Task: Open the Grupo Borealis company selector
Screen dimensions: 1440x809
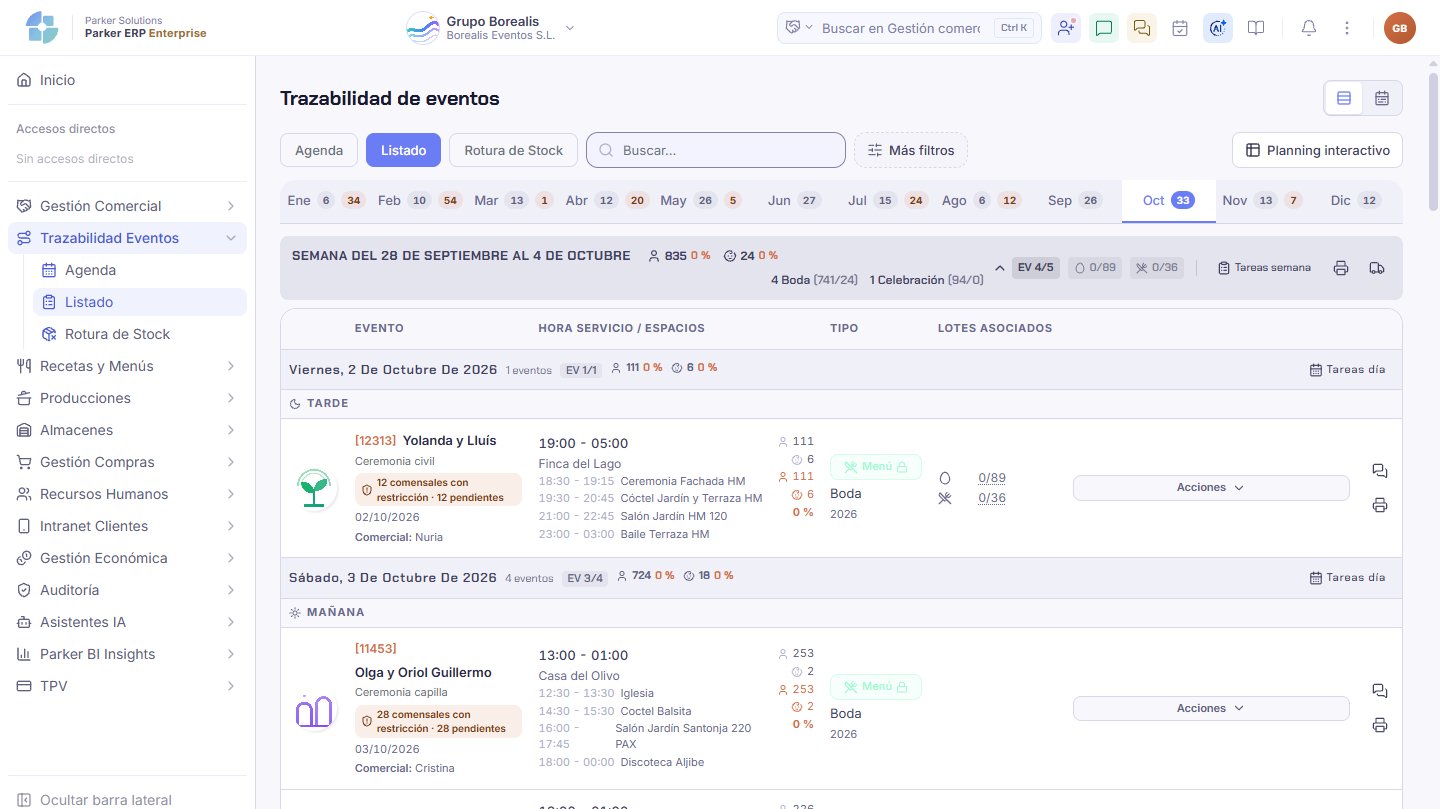Action: (491, 28)
